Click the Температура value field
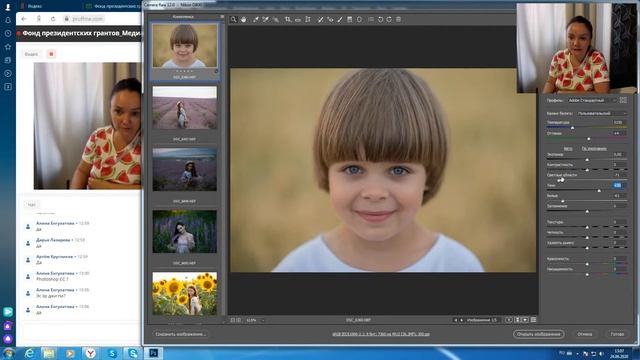This screenshot has width=640, height=360. tap(619, 122)
